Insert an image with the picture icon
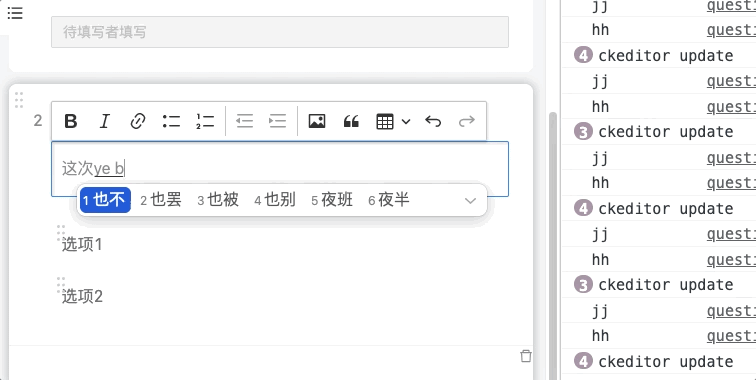The width and height of the screenshot is (756, 380). [317, 121]
